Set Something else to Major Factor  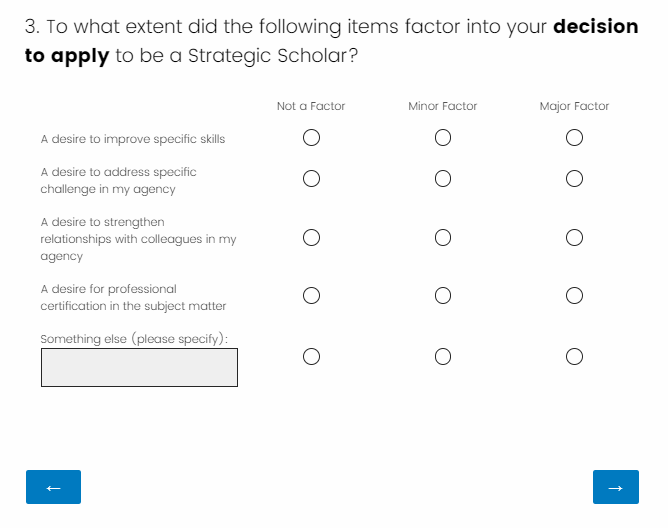(574, 356)
